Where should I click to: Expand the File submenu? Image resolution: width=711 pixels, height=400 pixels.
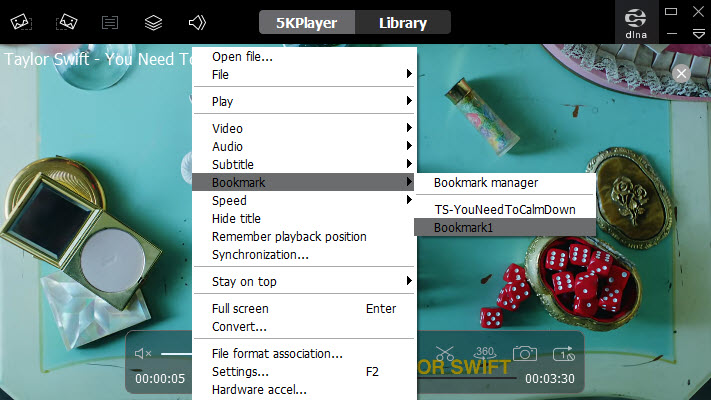pyautogui.click(x=304, y=74)
